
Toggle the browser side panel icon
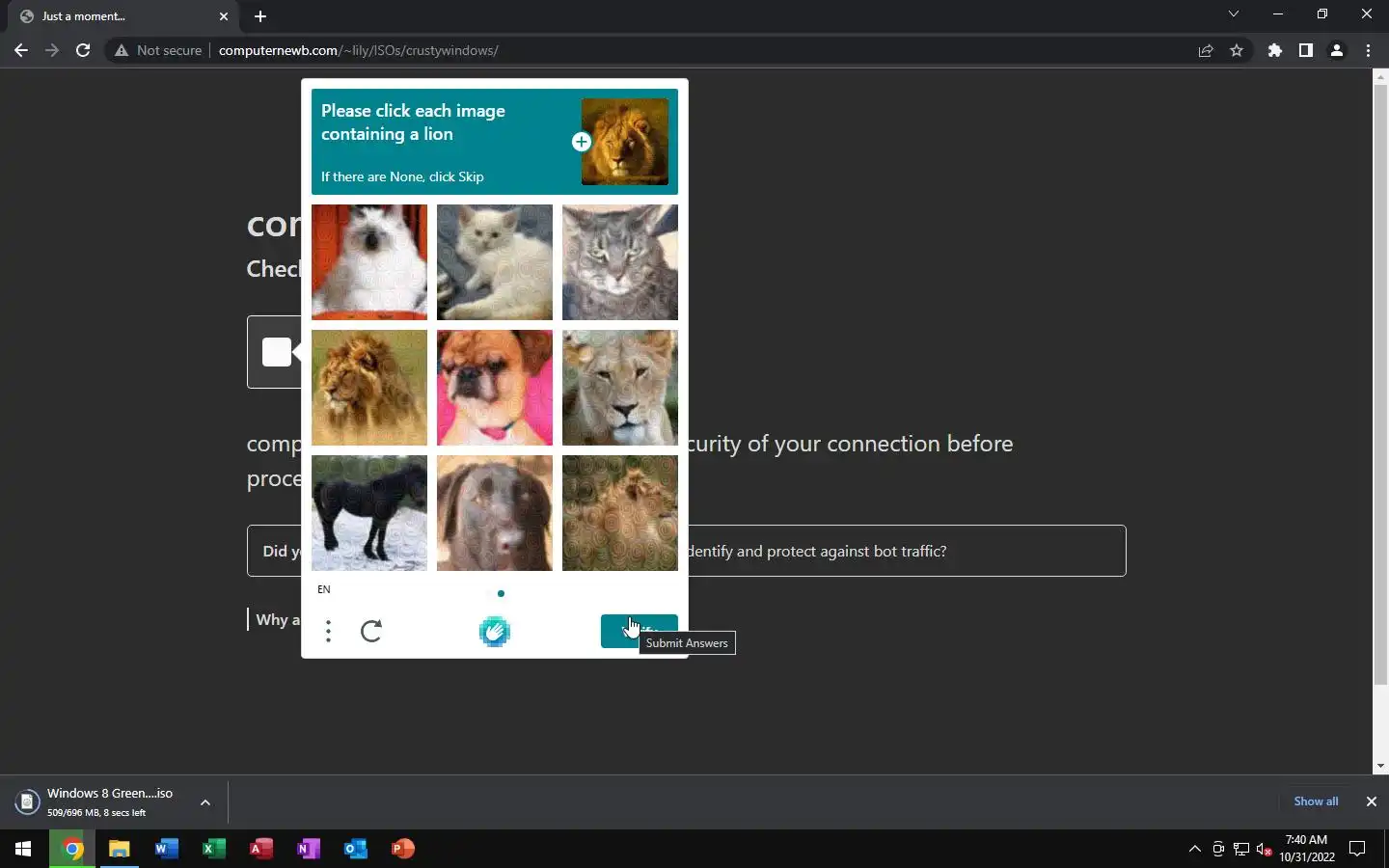1306,50
